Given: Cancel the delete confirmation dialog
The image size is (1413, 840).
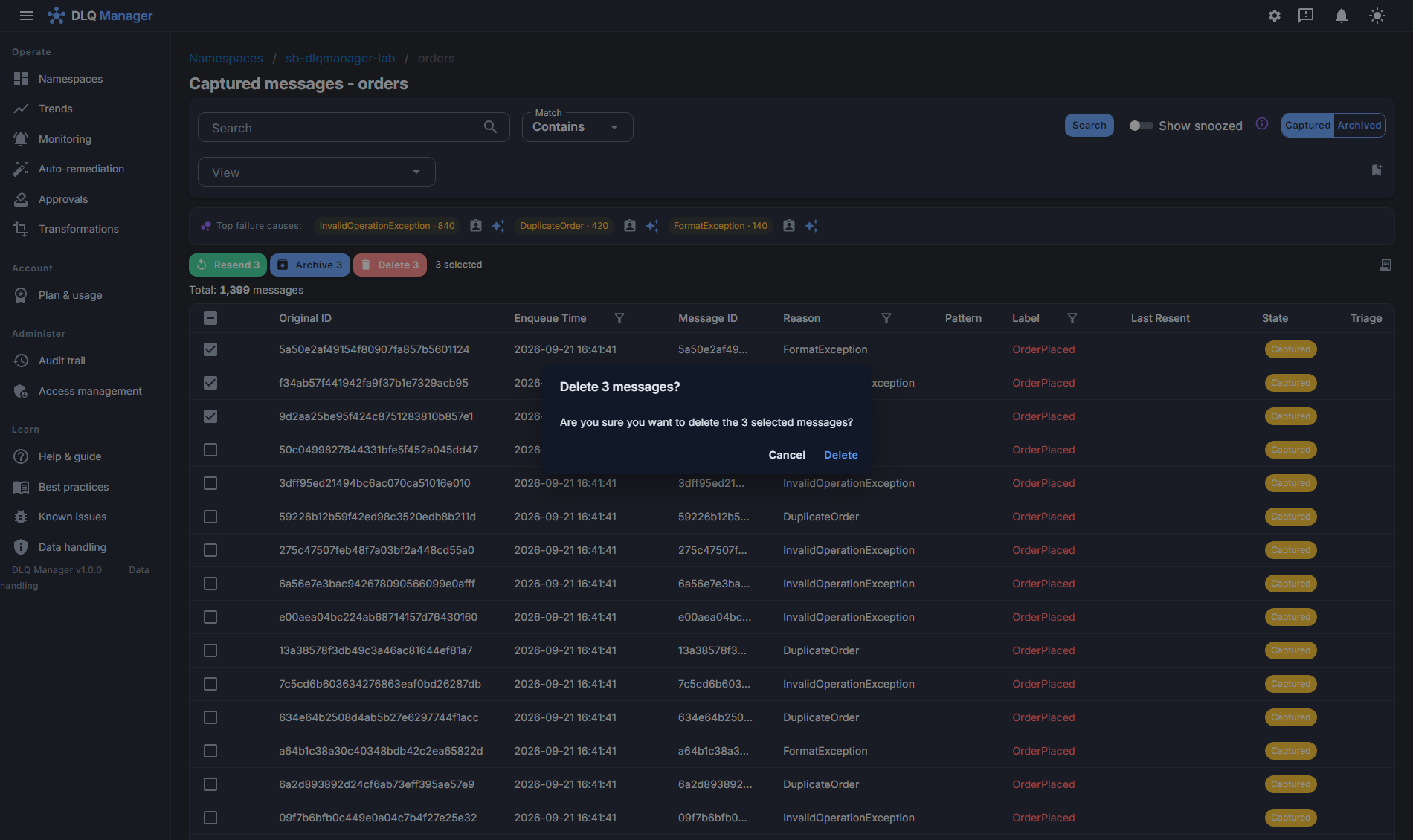Looking at the screenshot, I should tap(787, 455).
